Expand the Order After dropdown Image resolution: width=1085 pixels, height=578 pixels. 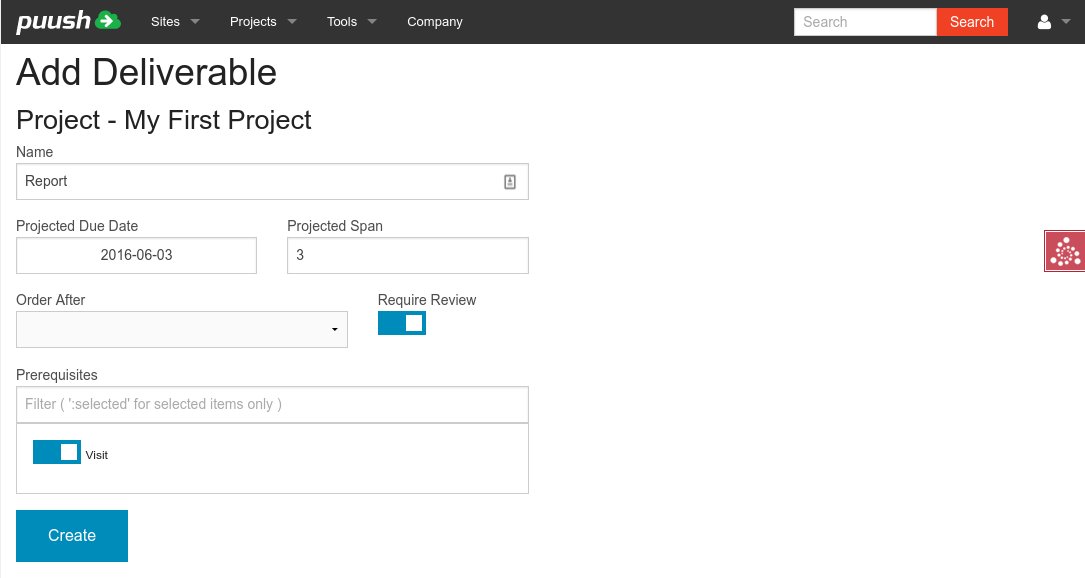point(182,329)
